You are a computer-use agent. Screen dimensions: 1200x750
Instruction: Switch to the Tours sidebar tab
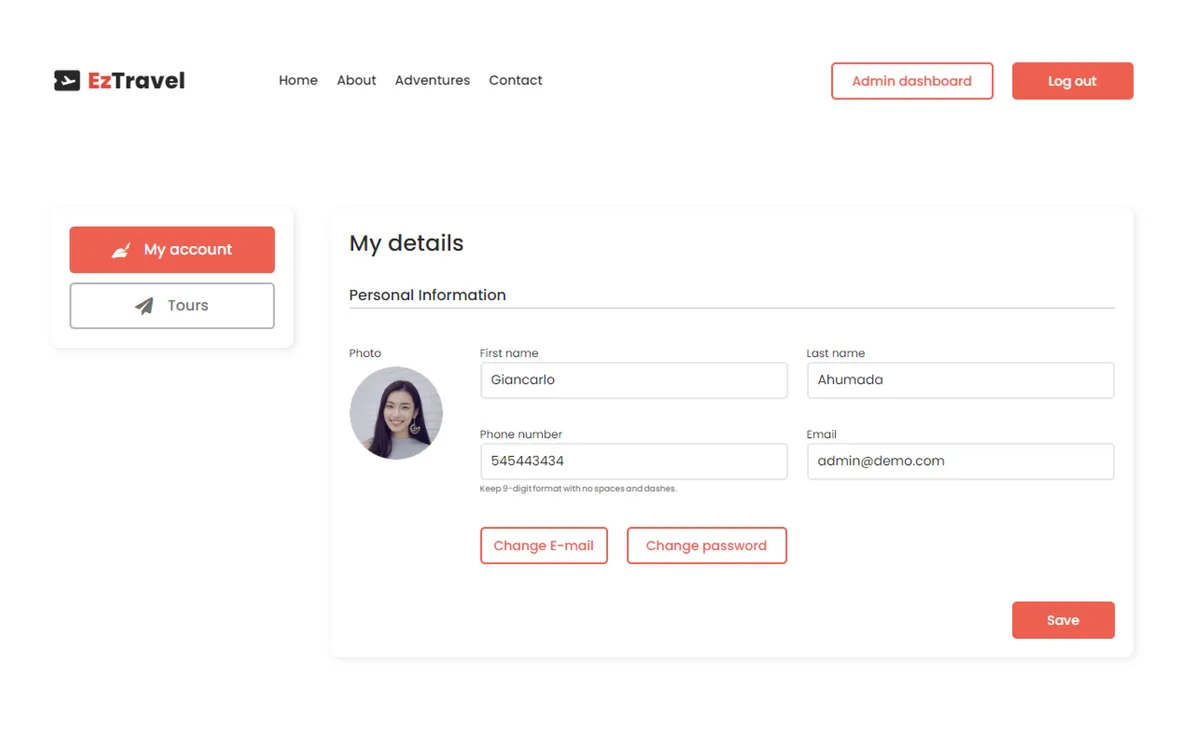[172, 306]
